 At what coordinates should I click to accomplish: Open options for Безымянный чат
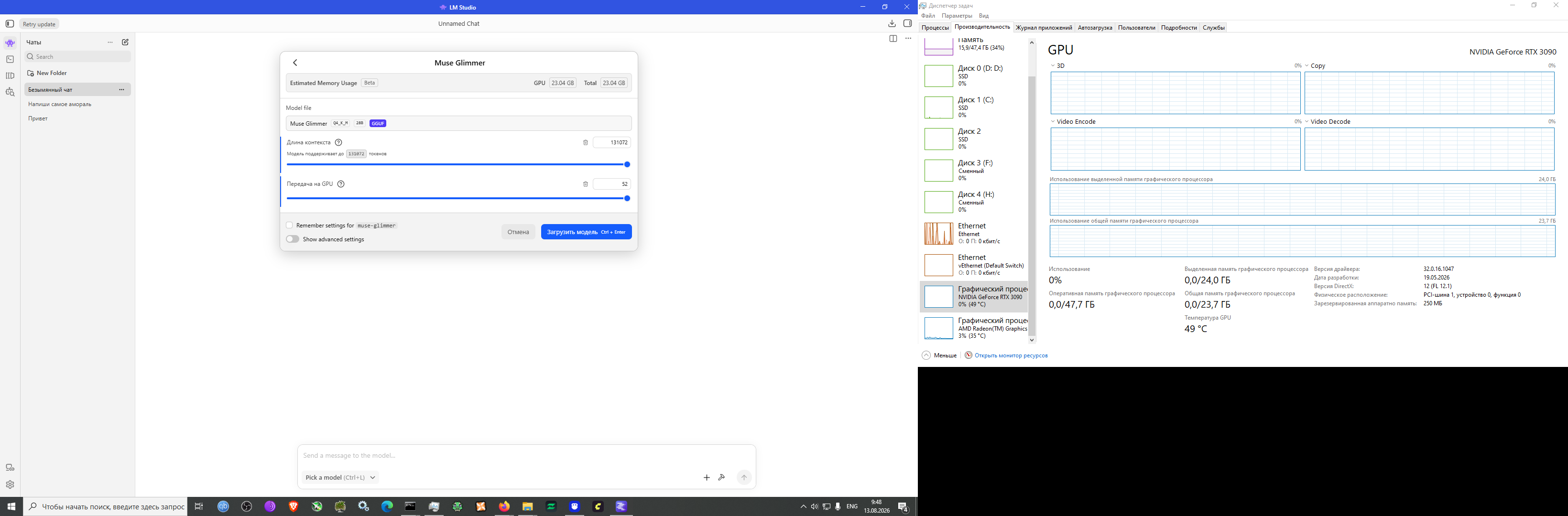click(x=122, y=89)
